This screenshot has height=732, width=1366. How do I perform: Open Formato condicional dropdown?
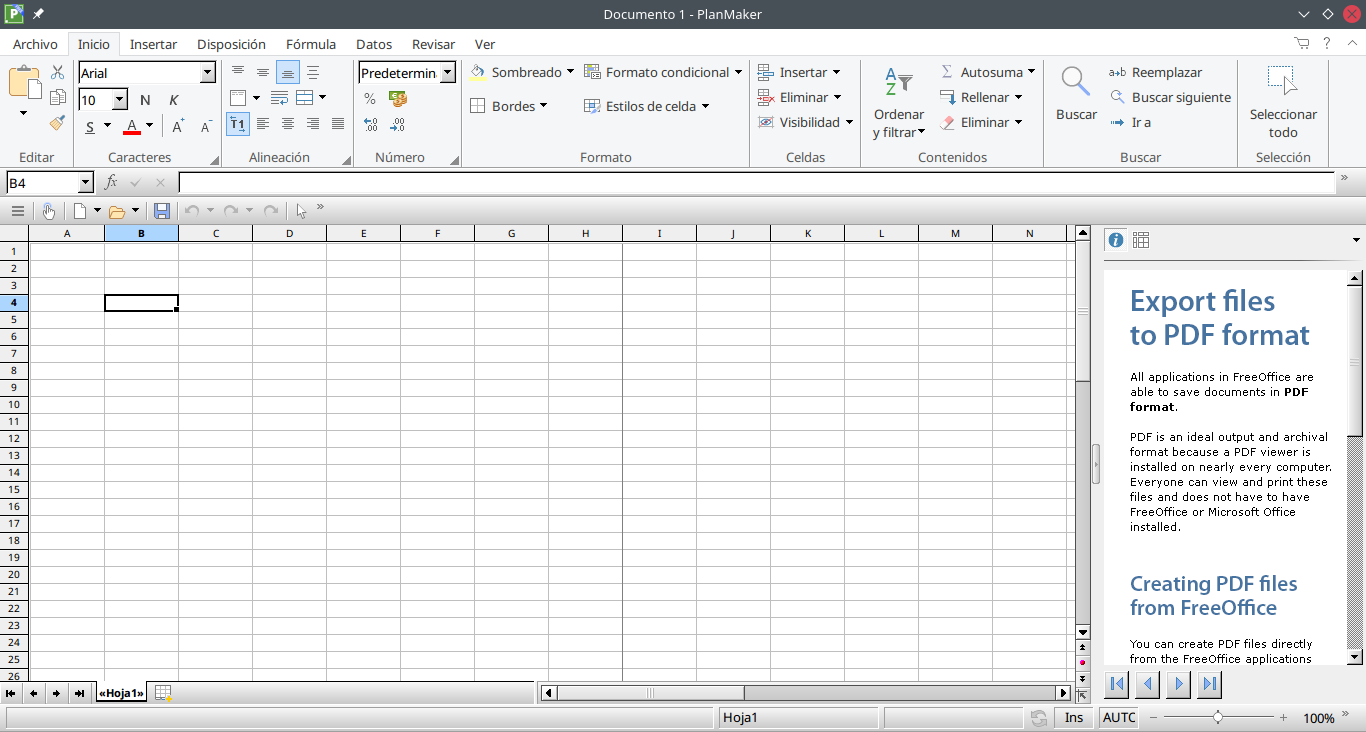738,72
